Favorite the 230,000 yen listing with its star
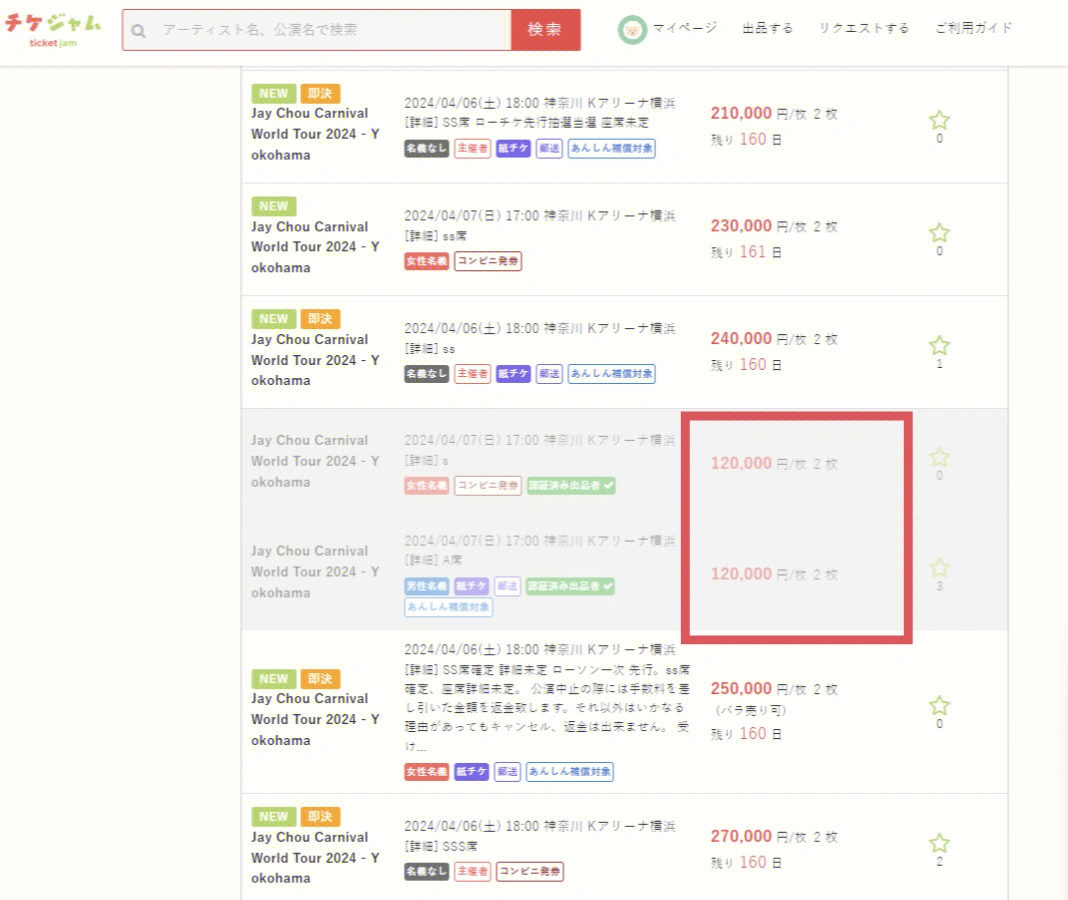The image size is (1068, 900). click(x=939, y=233)
